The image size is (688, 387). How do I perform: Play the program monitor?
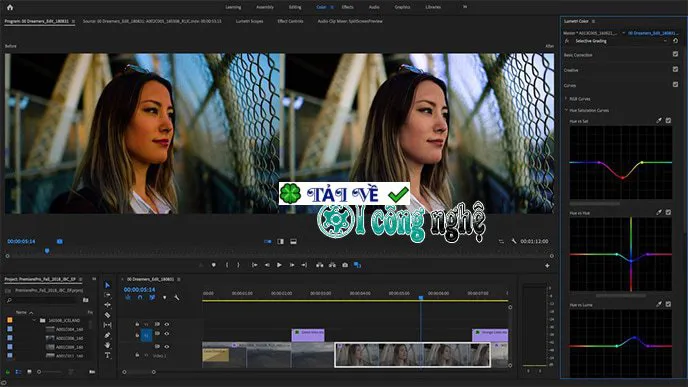coord(279,265)
